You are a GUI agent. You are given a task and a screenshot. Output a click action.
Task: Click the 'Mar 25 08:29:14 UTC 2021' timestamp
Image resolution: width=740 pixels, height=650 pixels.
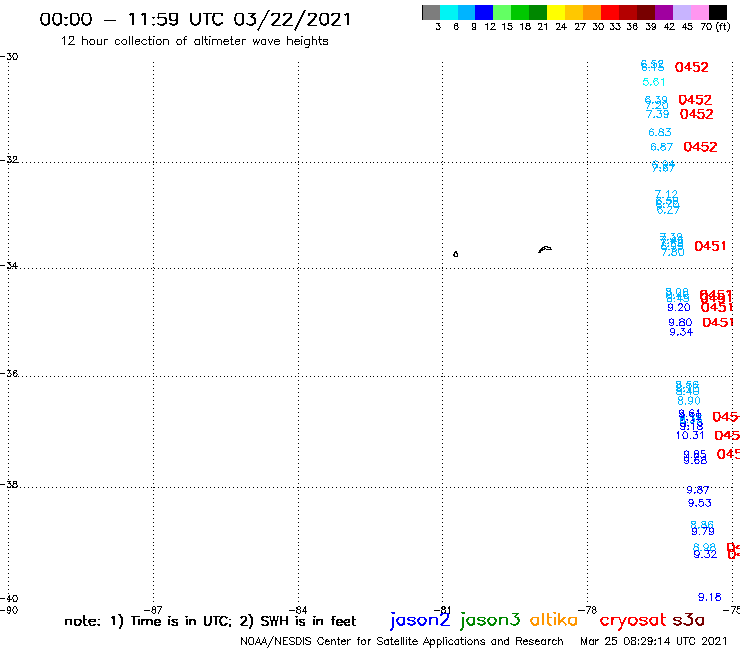[654, 642]
